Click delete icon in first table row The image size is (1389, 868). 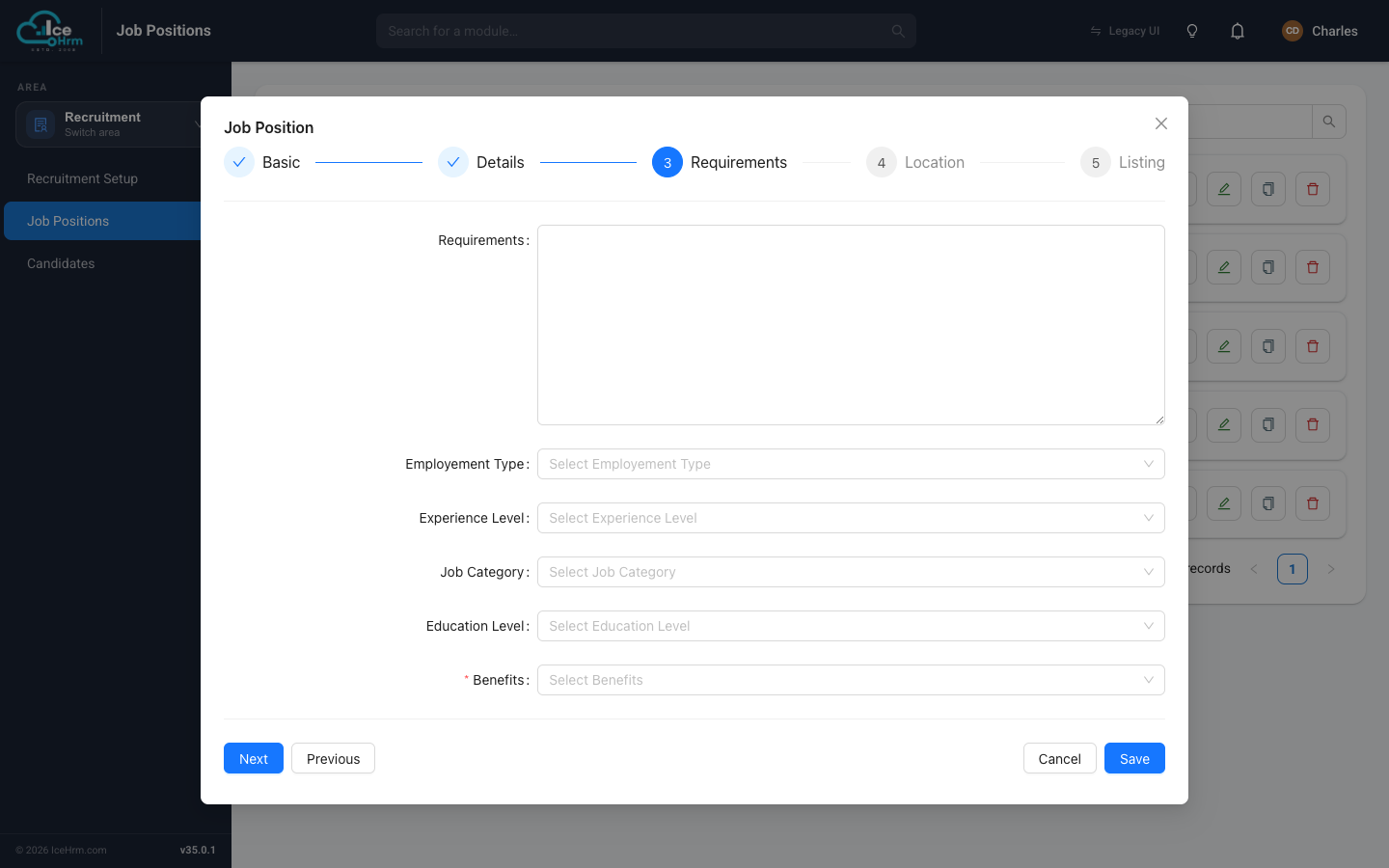(1313, 189)
